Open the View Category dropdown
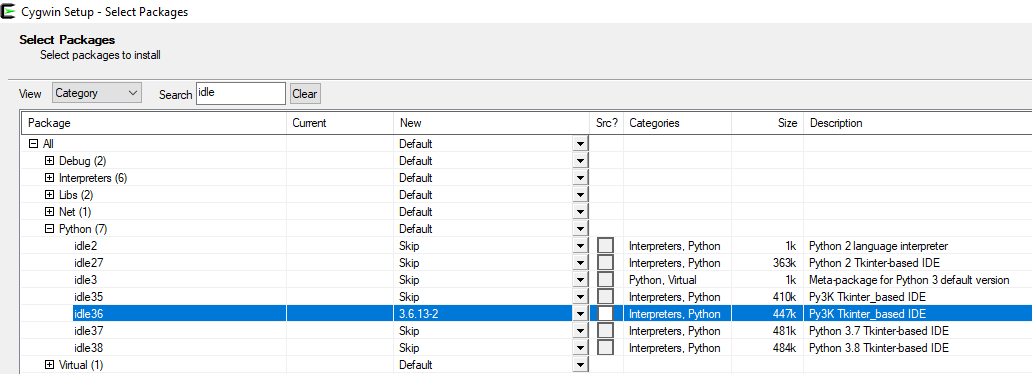This screenshot has height=374, width=1032. 97,93
